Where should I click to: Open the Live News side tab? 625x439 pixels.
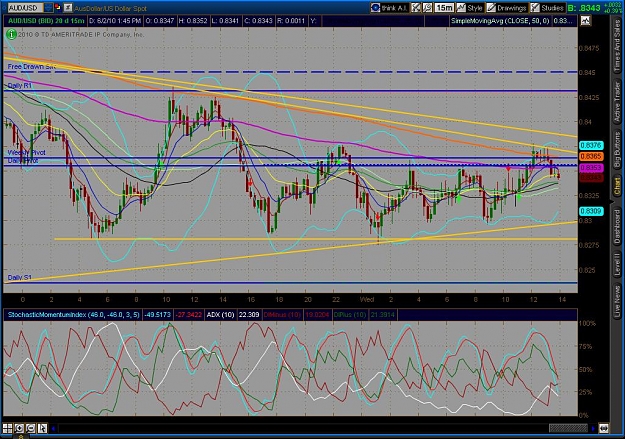(617, 300)
